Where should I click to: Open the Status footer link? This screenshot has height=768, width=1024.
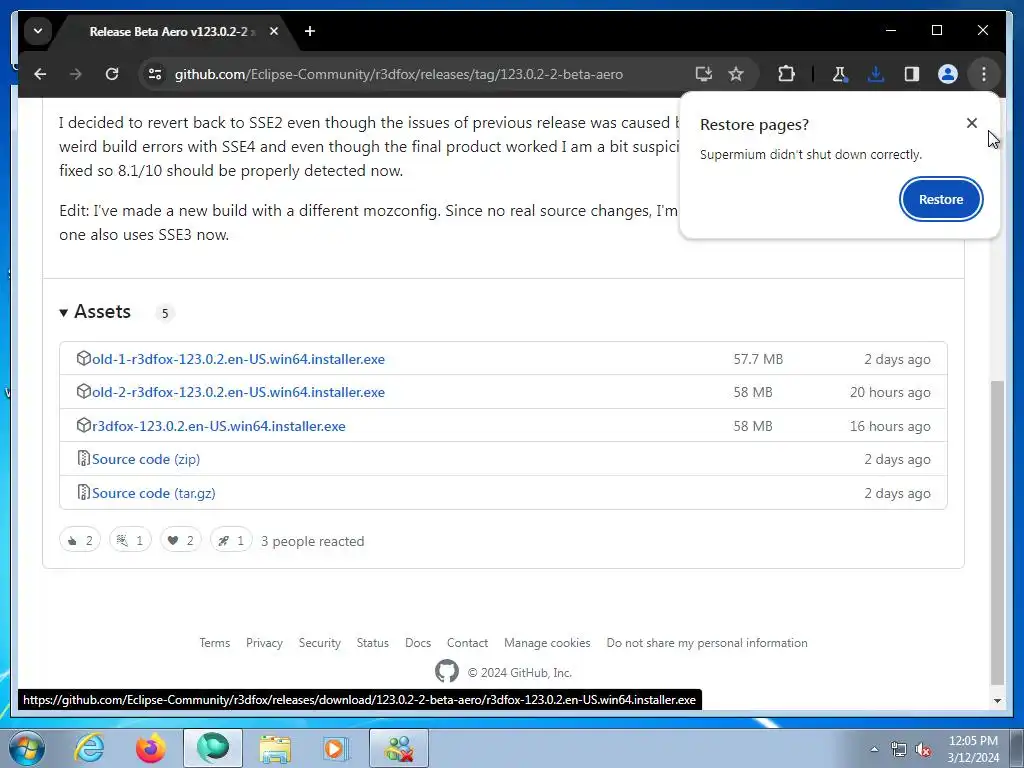372,643
